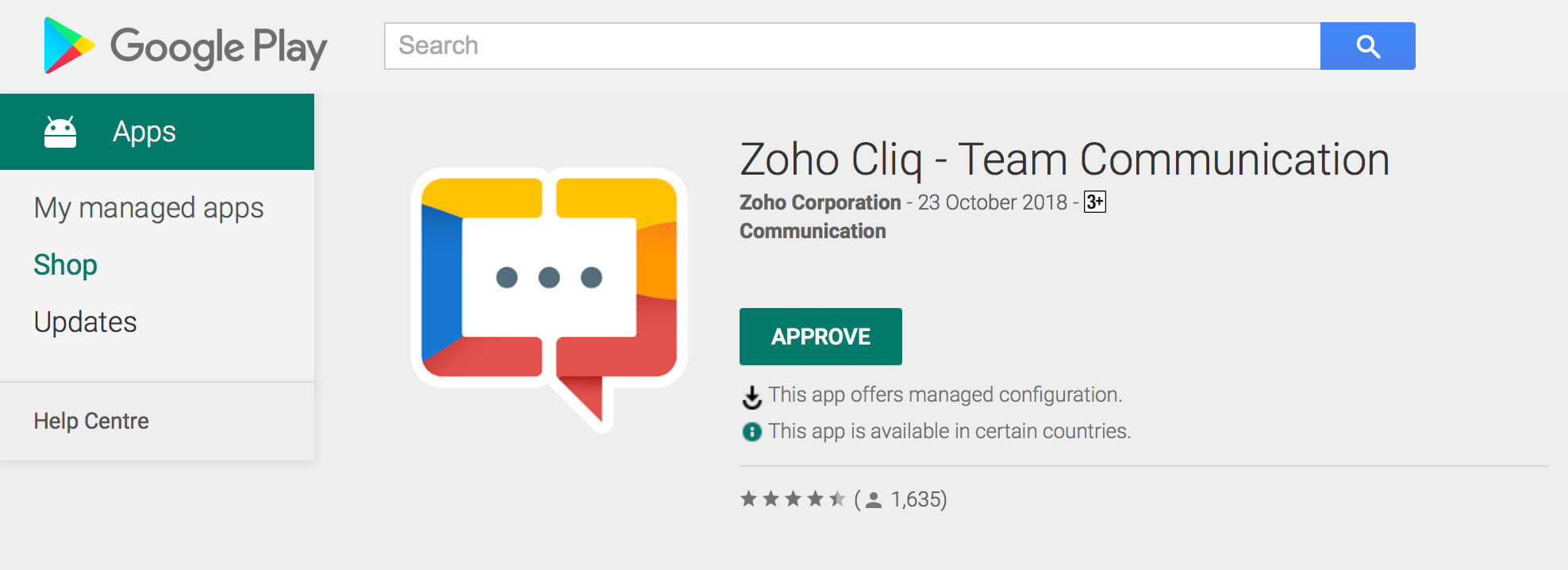Screen dimensions: 1568x570
Task: Focus the Search input field
Action: pyautogui.click(x=852, y=46)
